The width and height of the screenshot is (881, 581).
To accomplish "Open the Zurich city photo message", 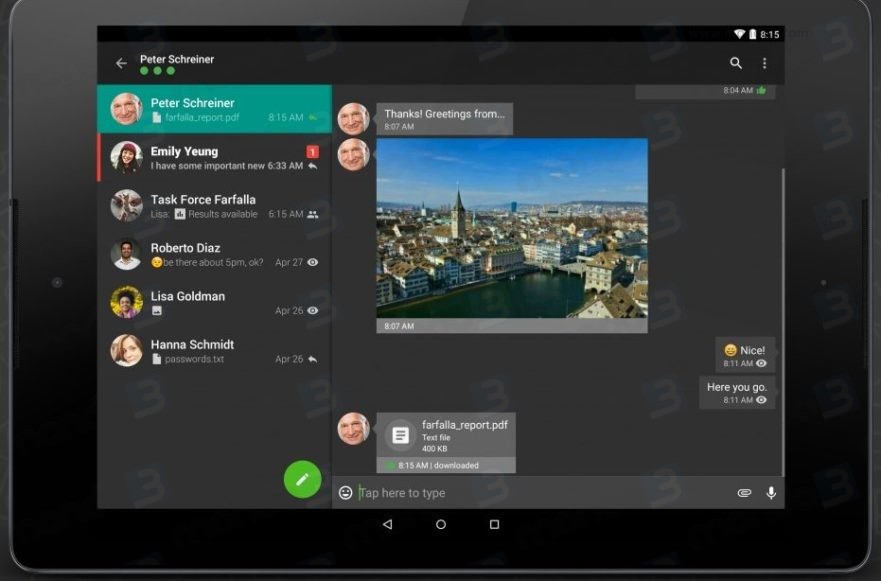I will click(512, 228).
